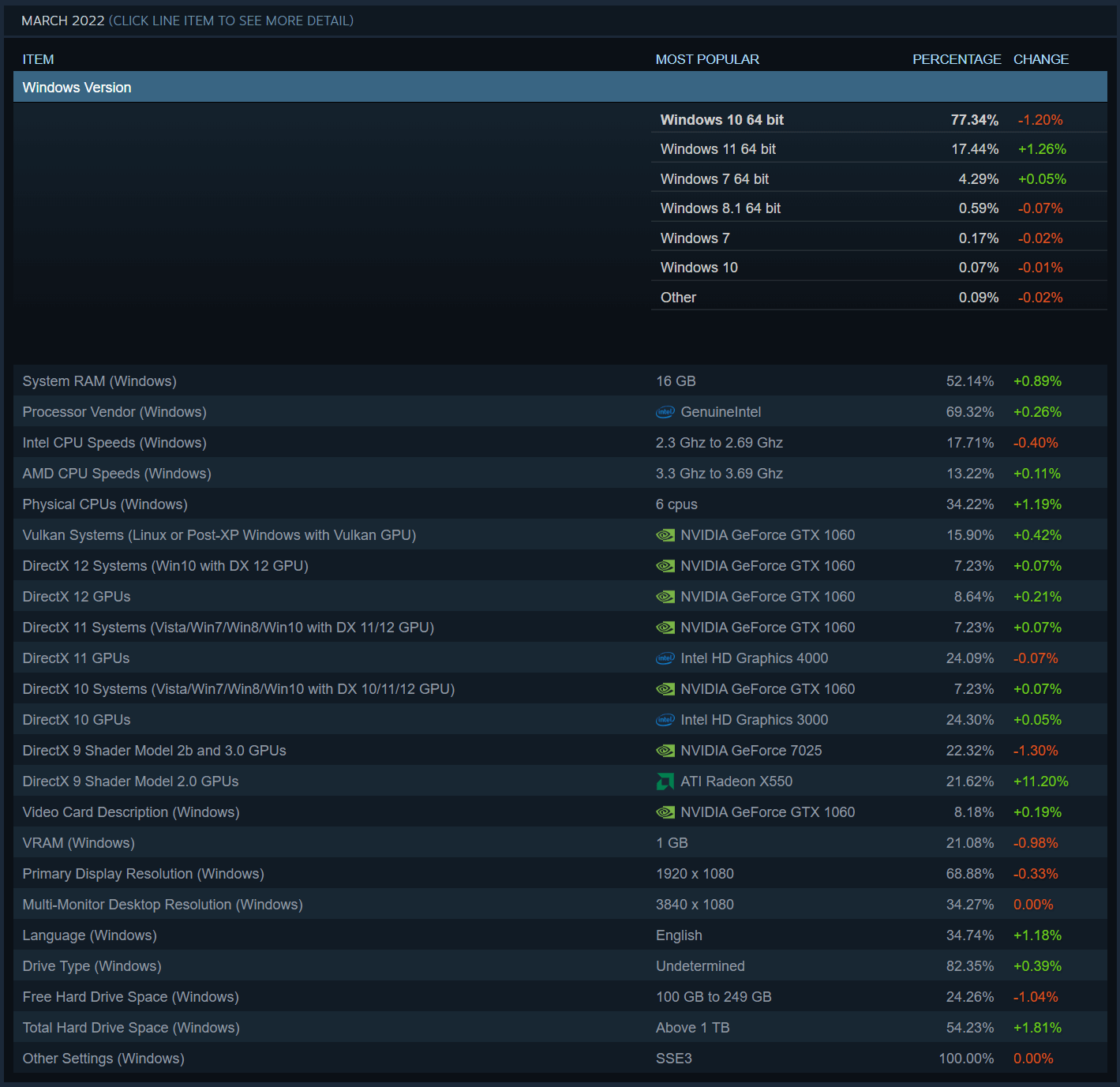
Task: Click the 3.3 Ghz to 3.69 Ghz value
Action: [719, 474]
